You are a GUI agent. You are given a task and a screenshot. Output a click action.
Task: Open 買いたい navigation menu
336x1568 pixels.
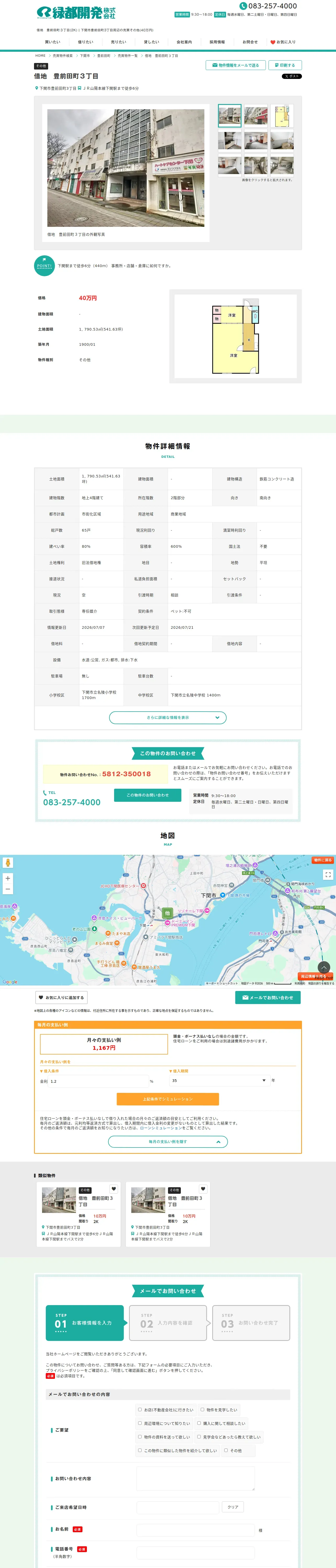pos(52,42)
